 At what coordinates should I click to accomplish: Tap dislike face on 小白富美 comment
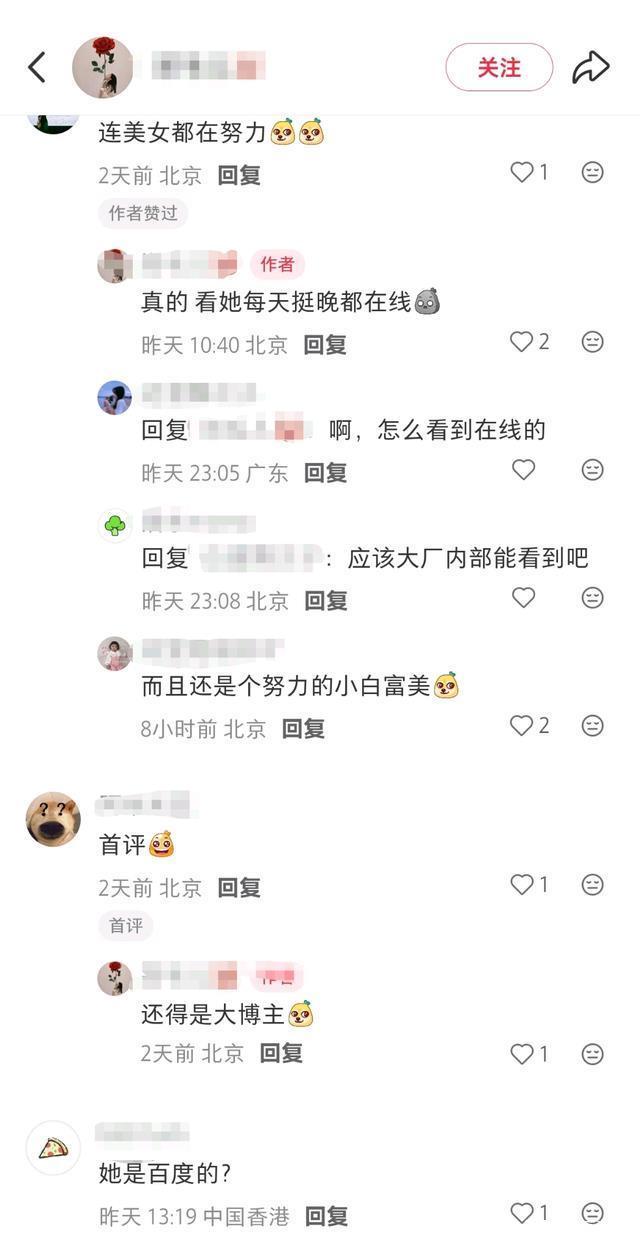tap(593, 726)
